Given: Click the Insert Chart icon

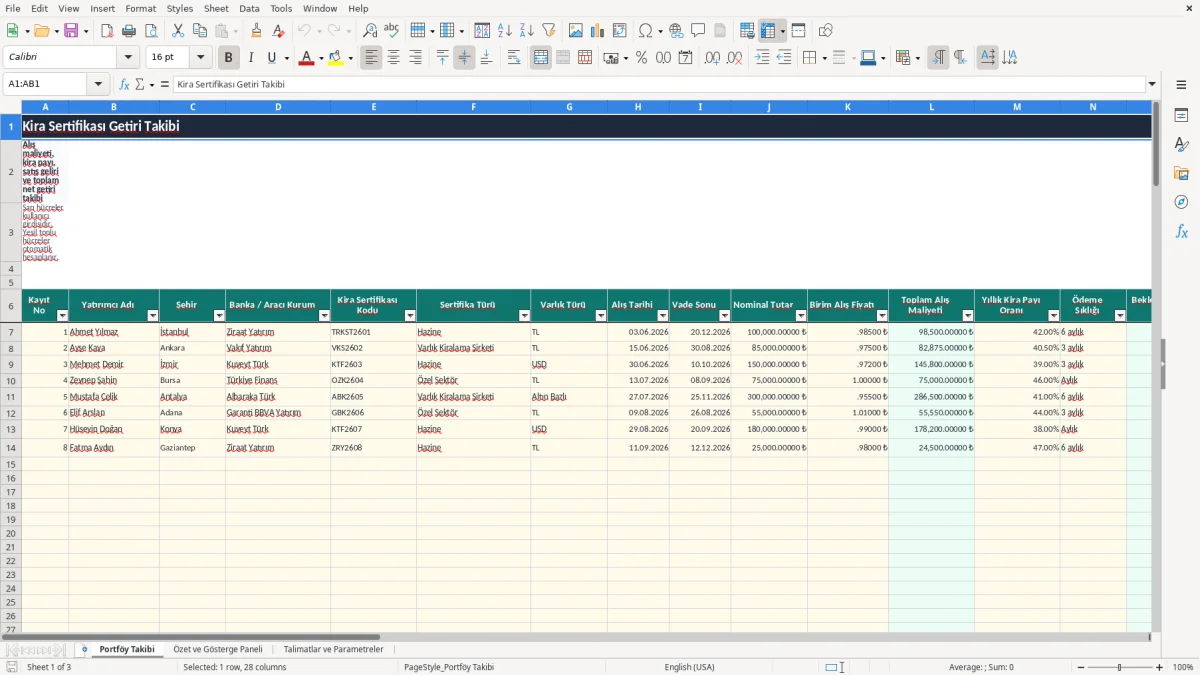Looking at the screenshot, I should click(598, 31).
